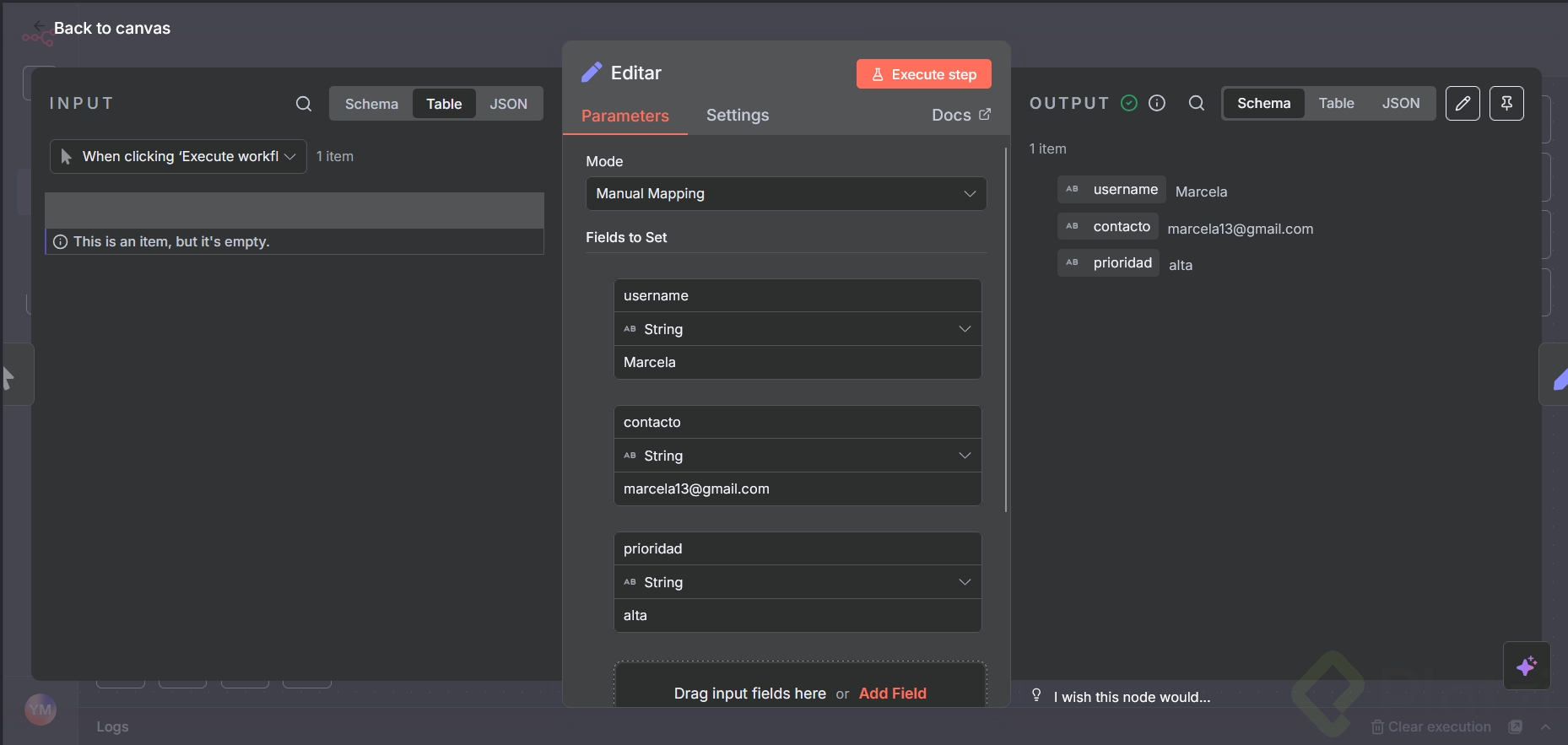Viewport: 1568px width, 745px height.
Task: Click the Back to canvas arrow icon
Action: coord(38,25)
